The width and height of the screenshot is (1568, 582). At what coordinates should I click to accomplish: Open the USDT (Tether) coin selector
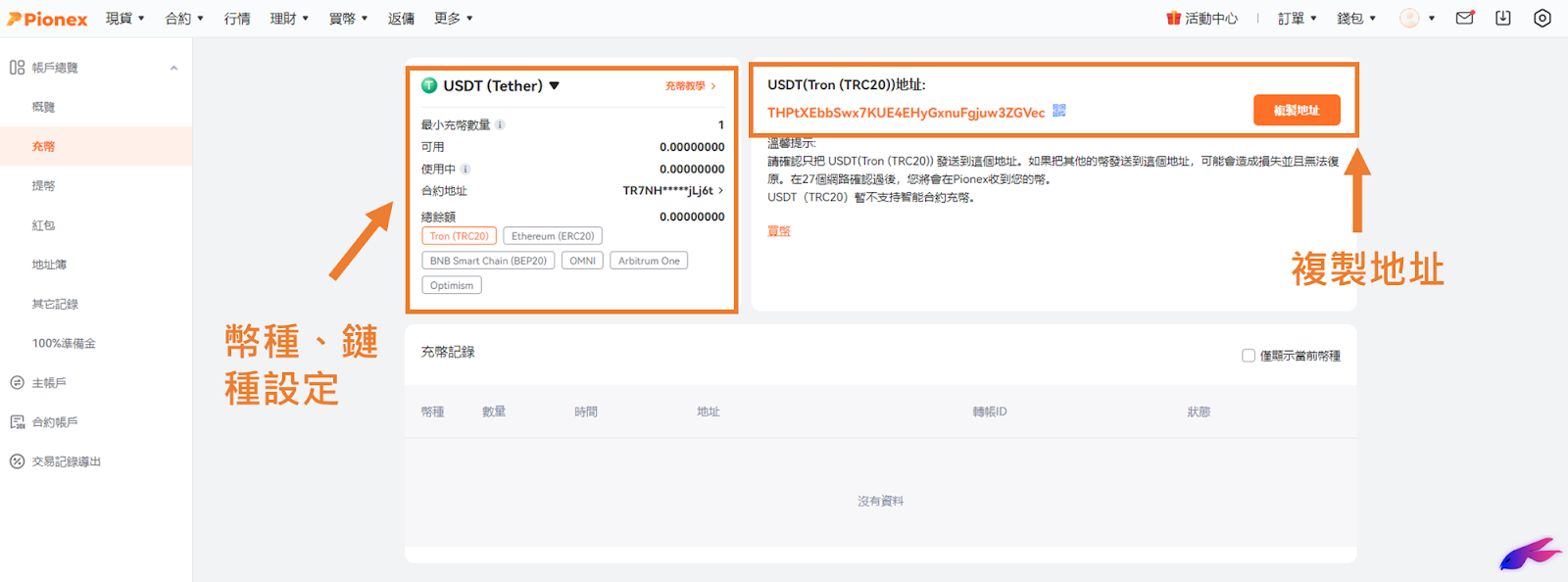coord(501,86)
